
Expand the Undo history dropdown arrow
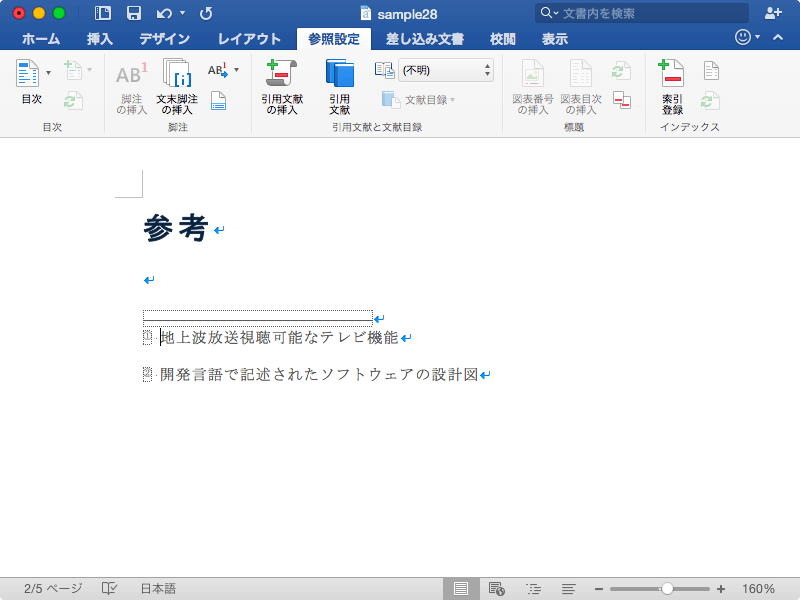pos(183,13)
